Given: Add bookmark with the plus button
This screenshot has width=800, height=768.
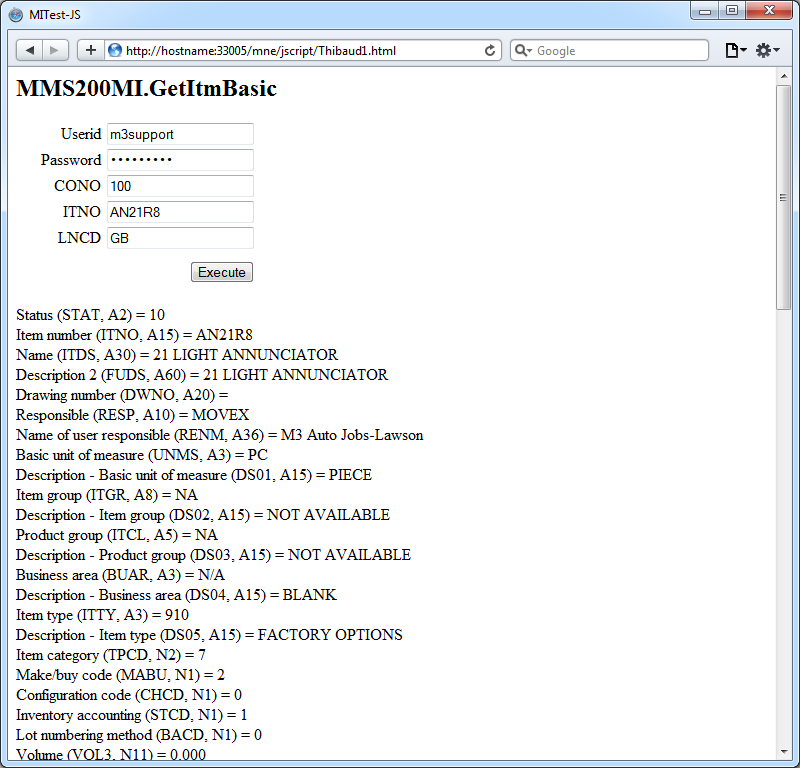Looking at the screenshot, I should coord(90,50).
